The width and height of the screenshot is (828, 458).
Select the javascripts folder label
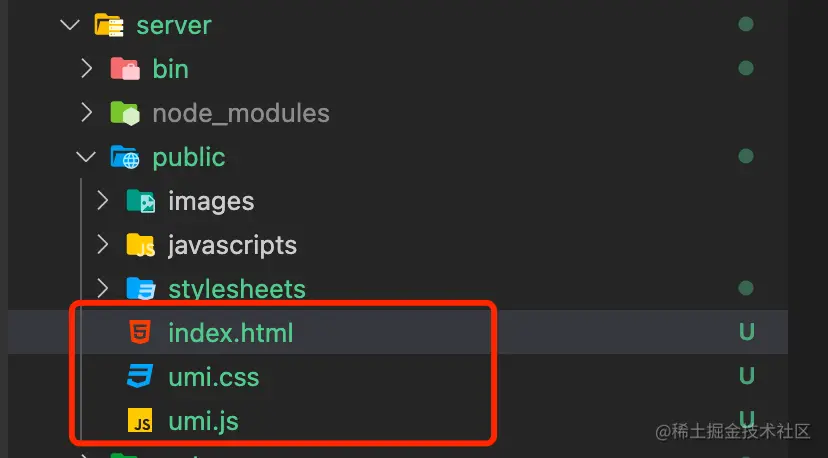click(x=232, y=245)
